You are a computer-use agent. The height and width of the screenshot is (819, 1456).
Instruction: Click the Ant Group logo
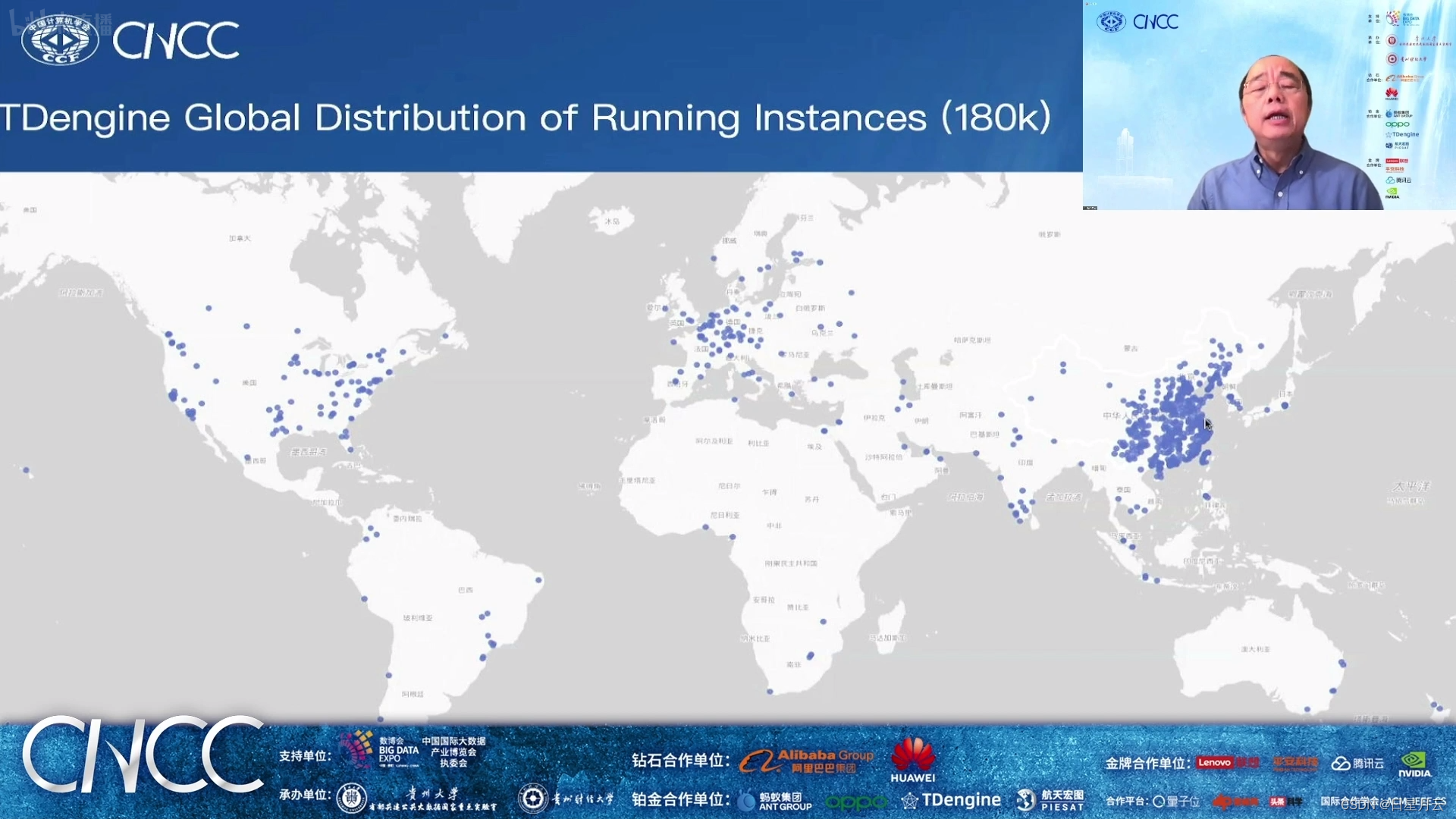coord(774,801)
